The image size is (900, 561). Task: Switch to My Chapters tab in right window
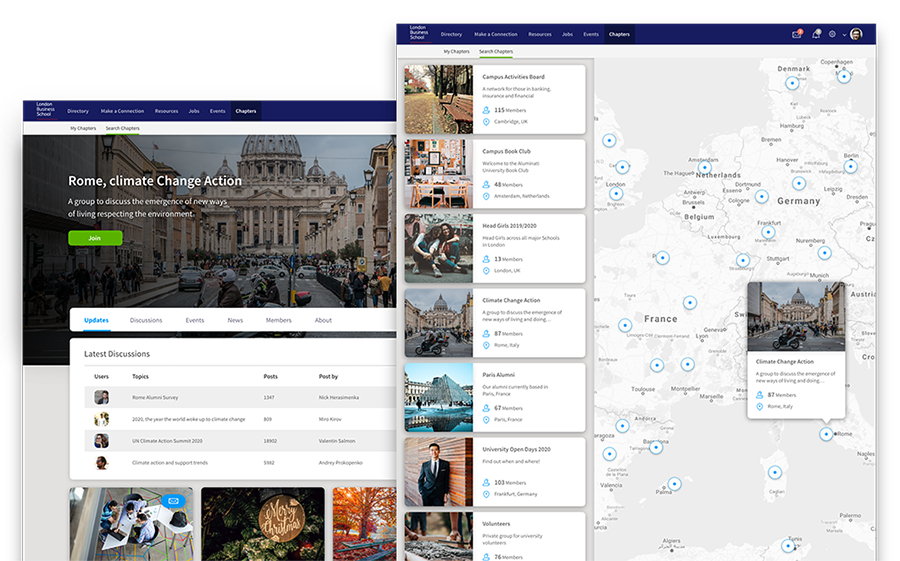click(x=456, y=52)
